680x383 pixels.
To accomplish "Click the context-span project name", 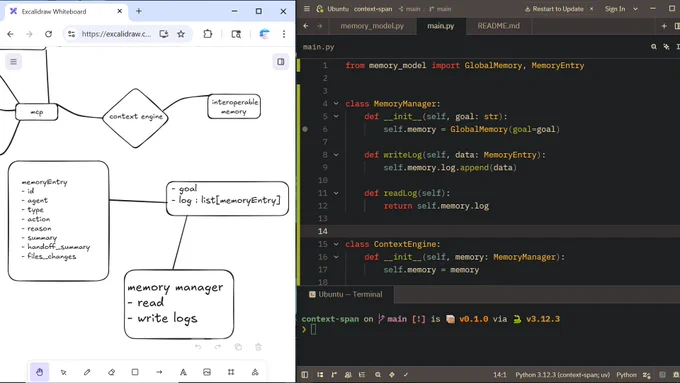I will tap(373, 9).
